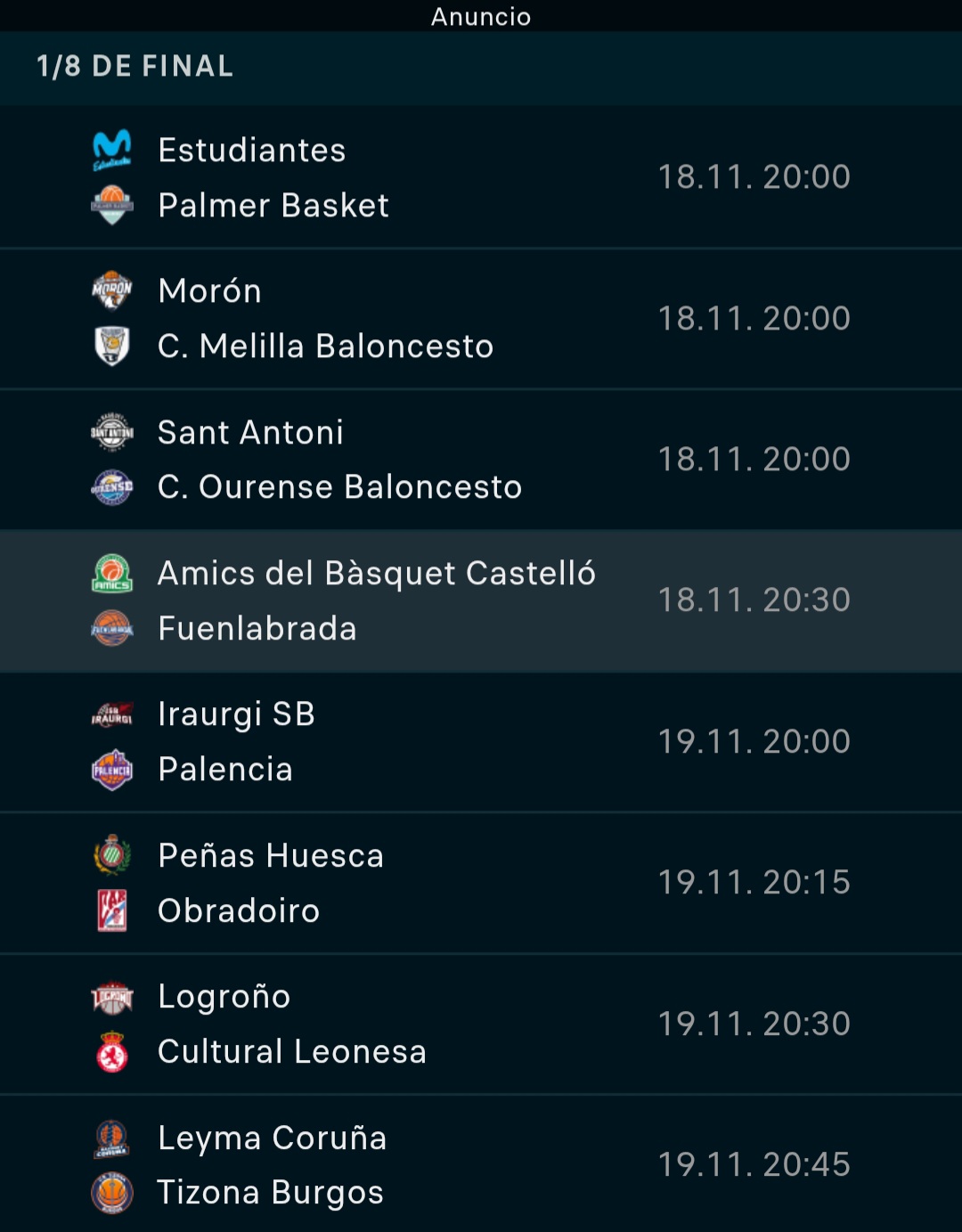This screenshot has height=1232, width=962.
Task: Tap the Palmer Basket team crest
Action: 112,206
